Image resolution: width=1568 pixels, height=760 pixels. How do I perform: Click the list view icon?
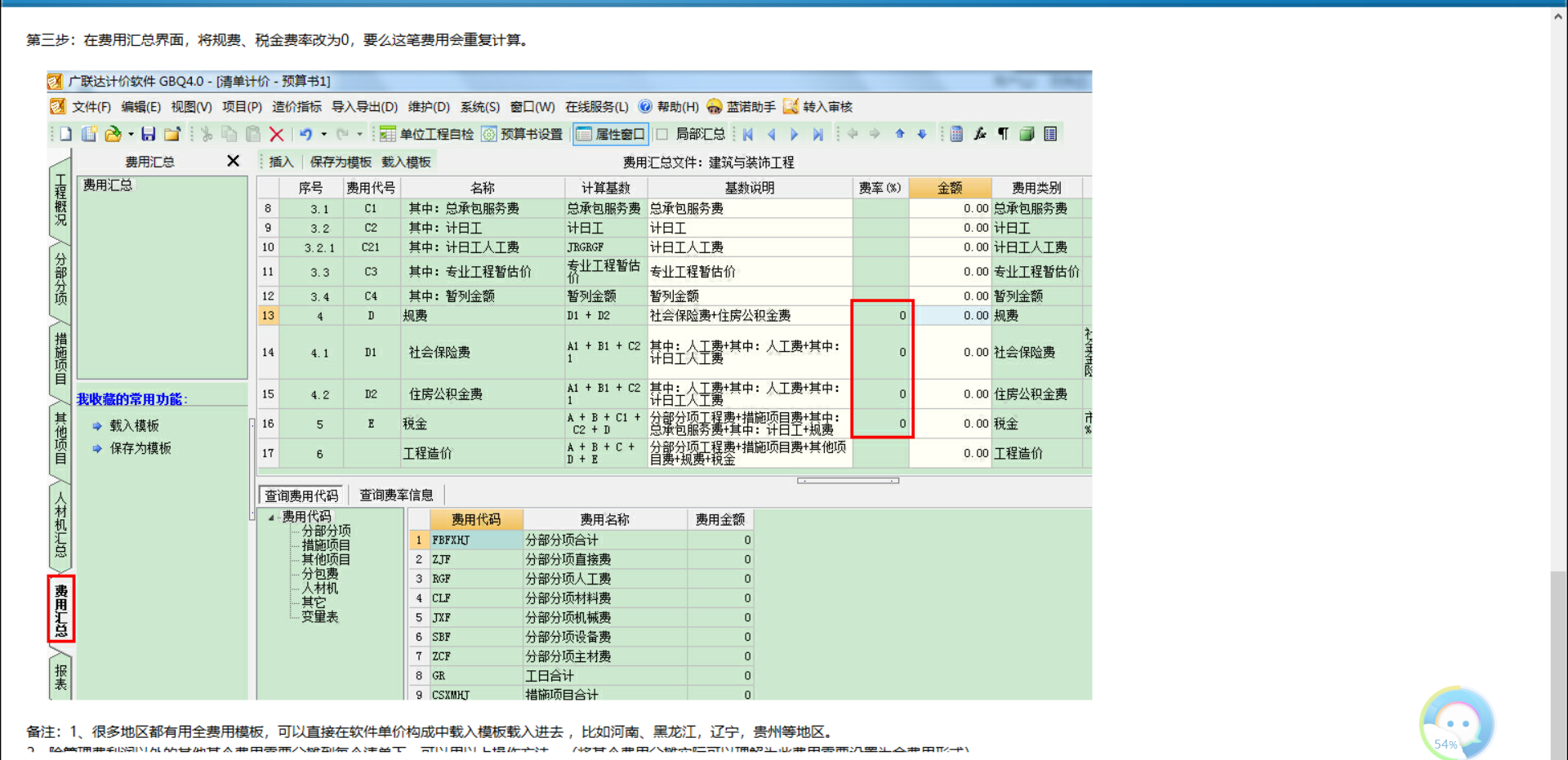(1051, 134)
